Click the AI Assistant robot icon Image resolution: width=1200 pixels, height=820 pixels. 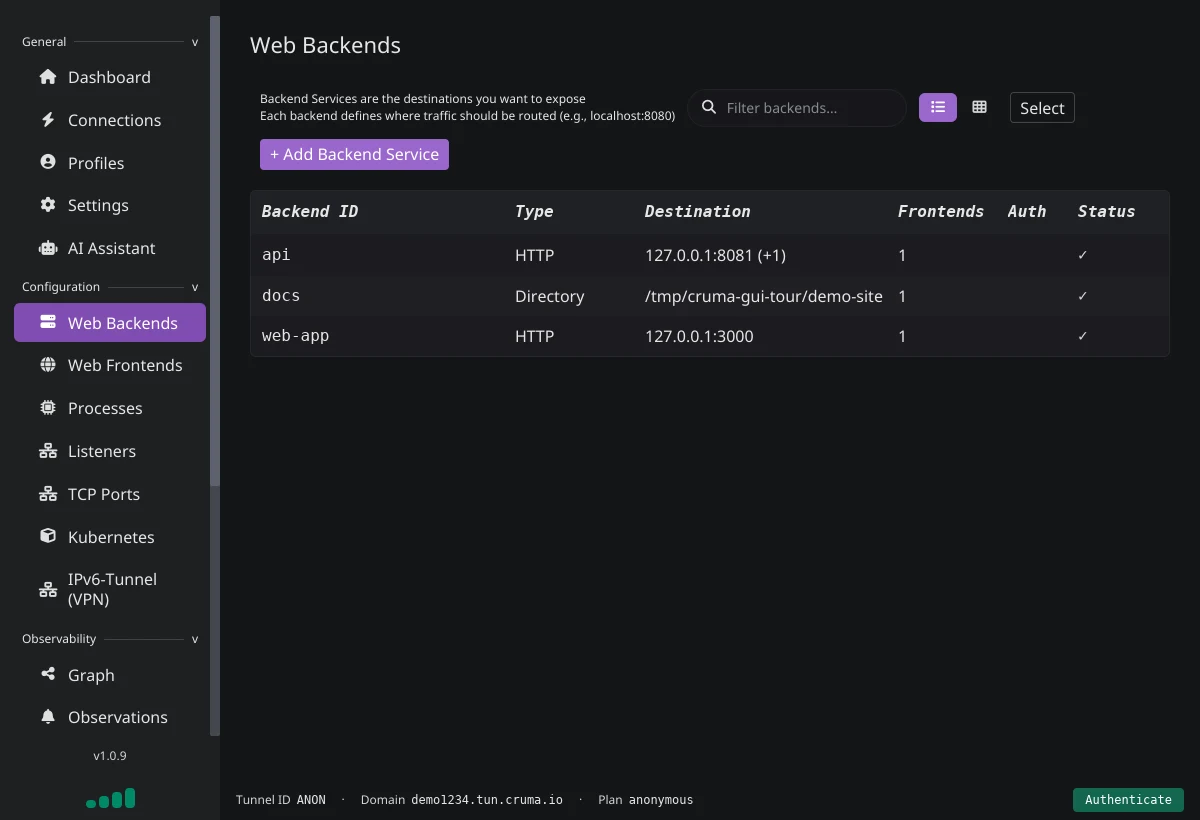(x=47, y=248)
